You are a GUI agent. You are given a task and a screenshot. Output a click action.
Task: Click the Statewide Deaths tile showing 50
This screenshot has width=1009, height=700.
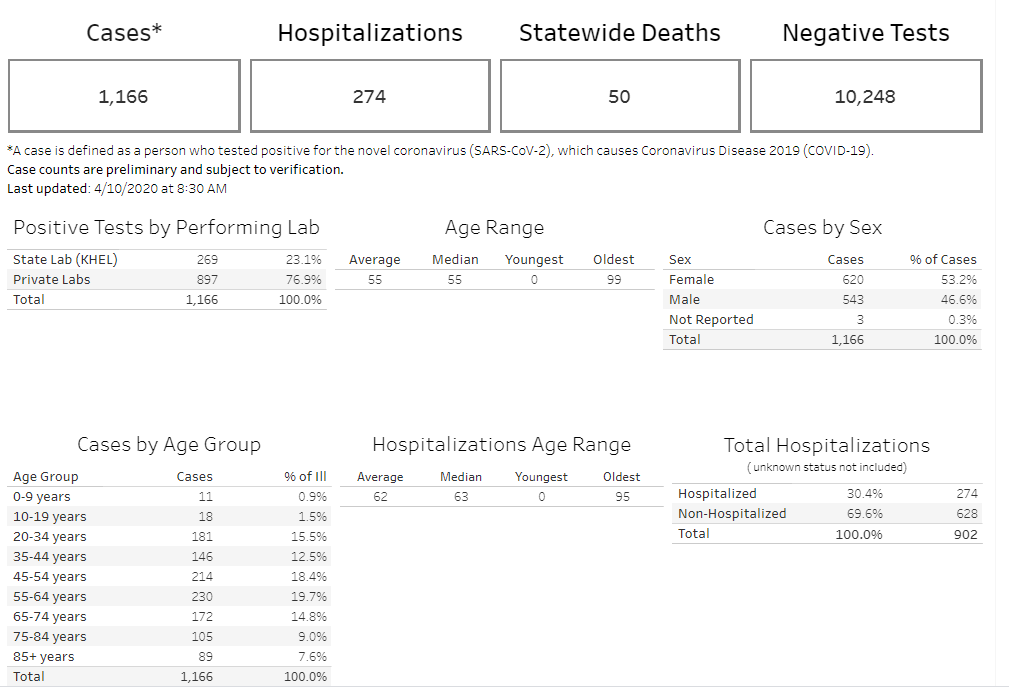tap(619, 96)
